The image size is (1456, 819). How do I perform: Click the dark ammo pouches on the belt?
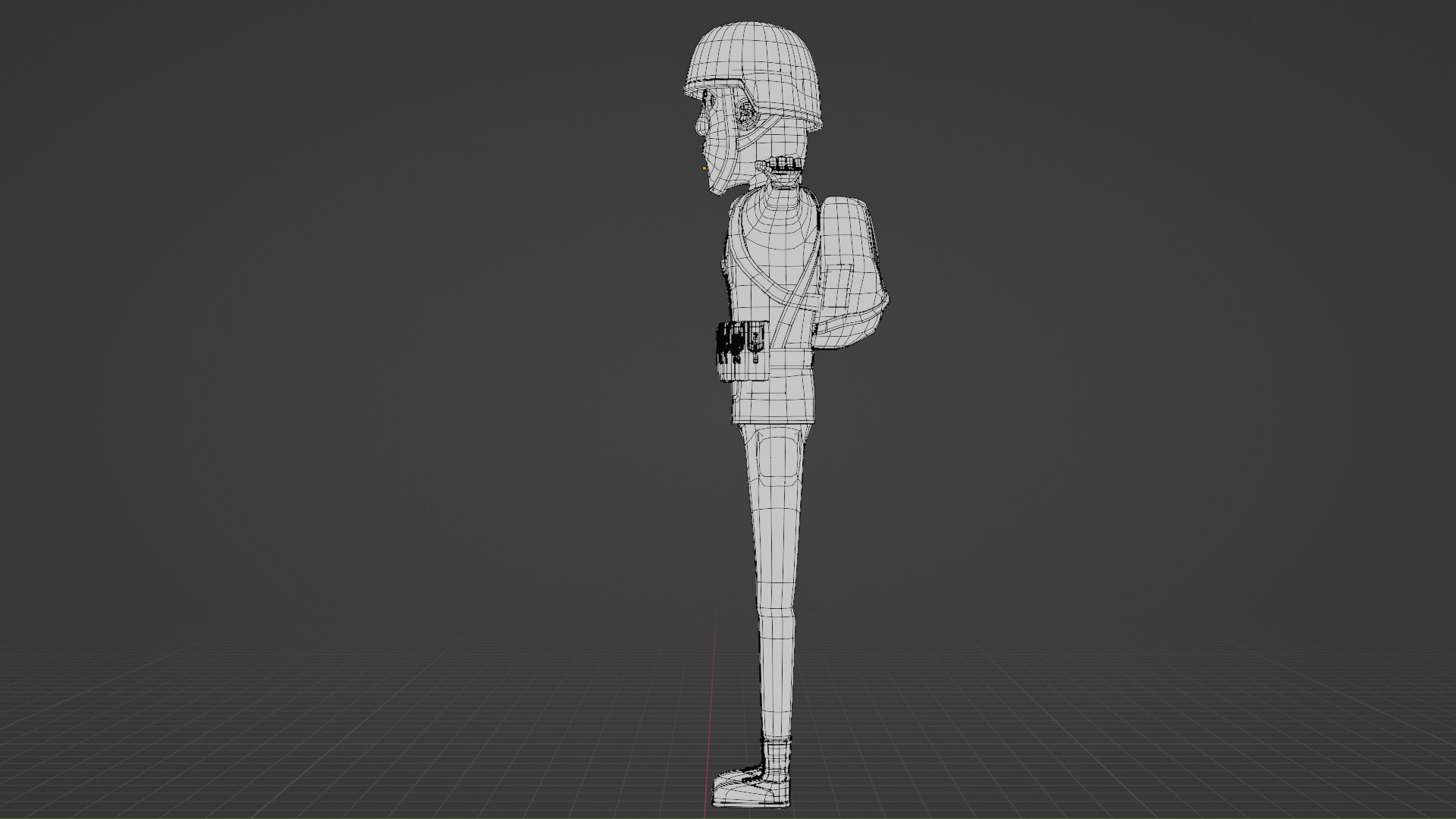point(742,350)
